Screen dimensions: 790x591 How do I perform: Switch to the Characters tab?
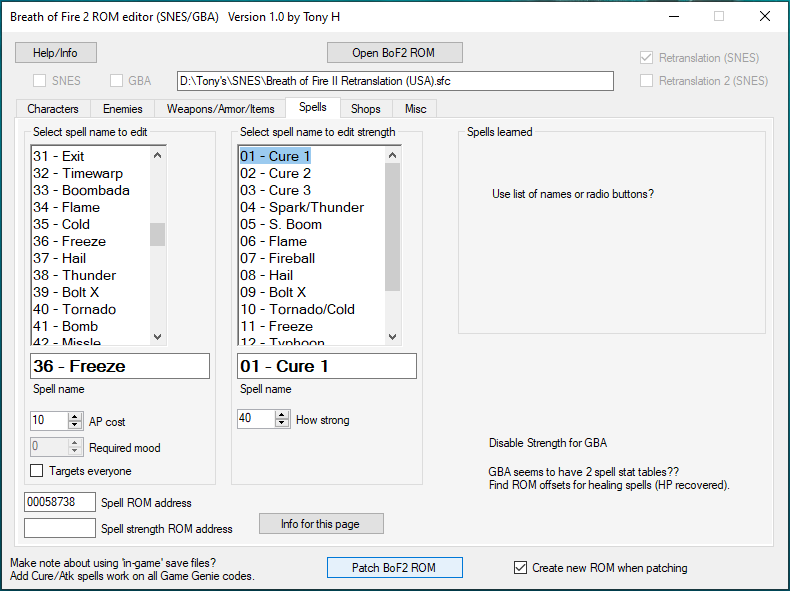click(53, 109)
